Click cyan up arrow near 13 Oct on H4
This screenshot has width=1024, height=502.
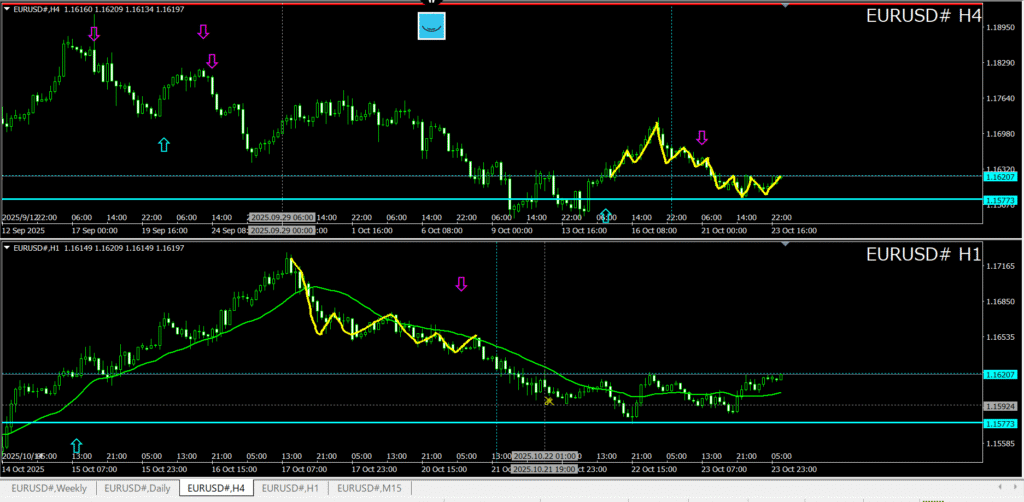coord(606,215)
